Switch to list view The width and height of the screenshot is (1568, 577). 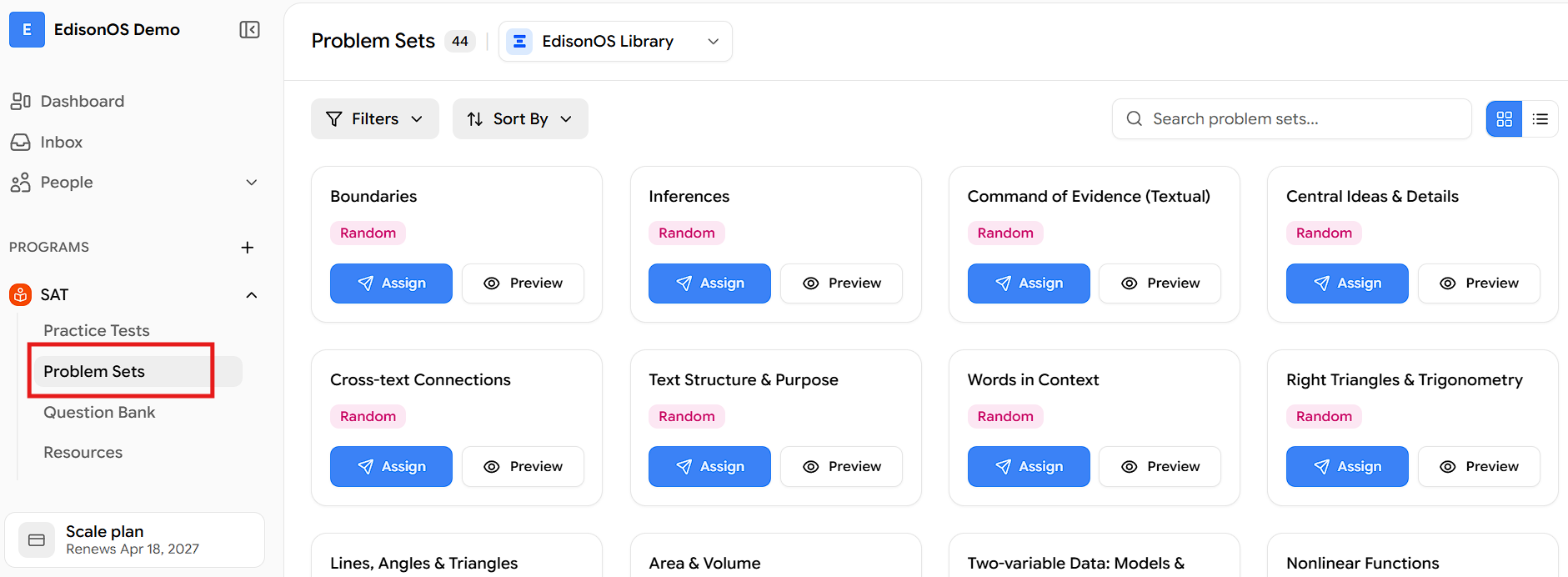tap(1540, 119)
